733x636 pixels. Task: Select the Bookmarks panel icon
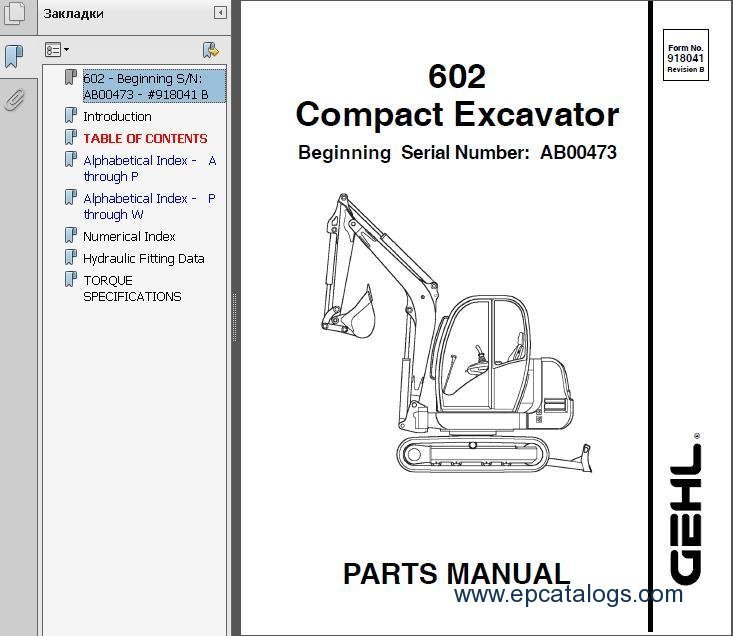pyautogui.click(x=14, y=57)
